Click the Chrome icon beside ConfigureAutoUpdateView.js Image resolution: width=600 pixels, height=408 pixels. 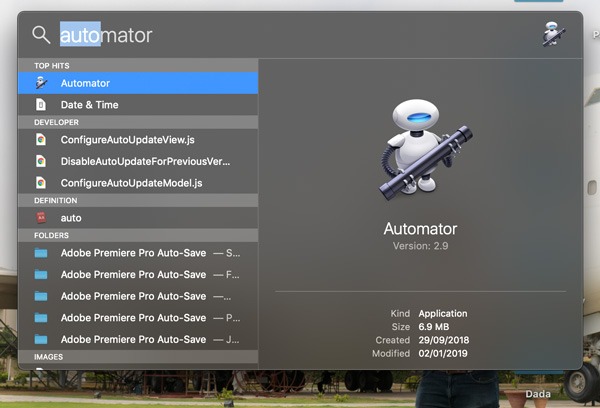41,140
